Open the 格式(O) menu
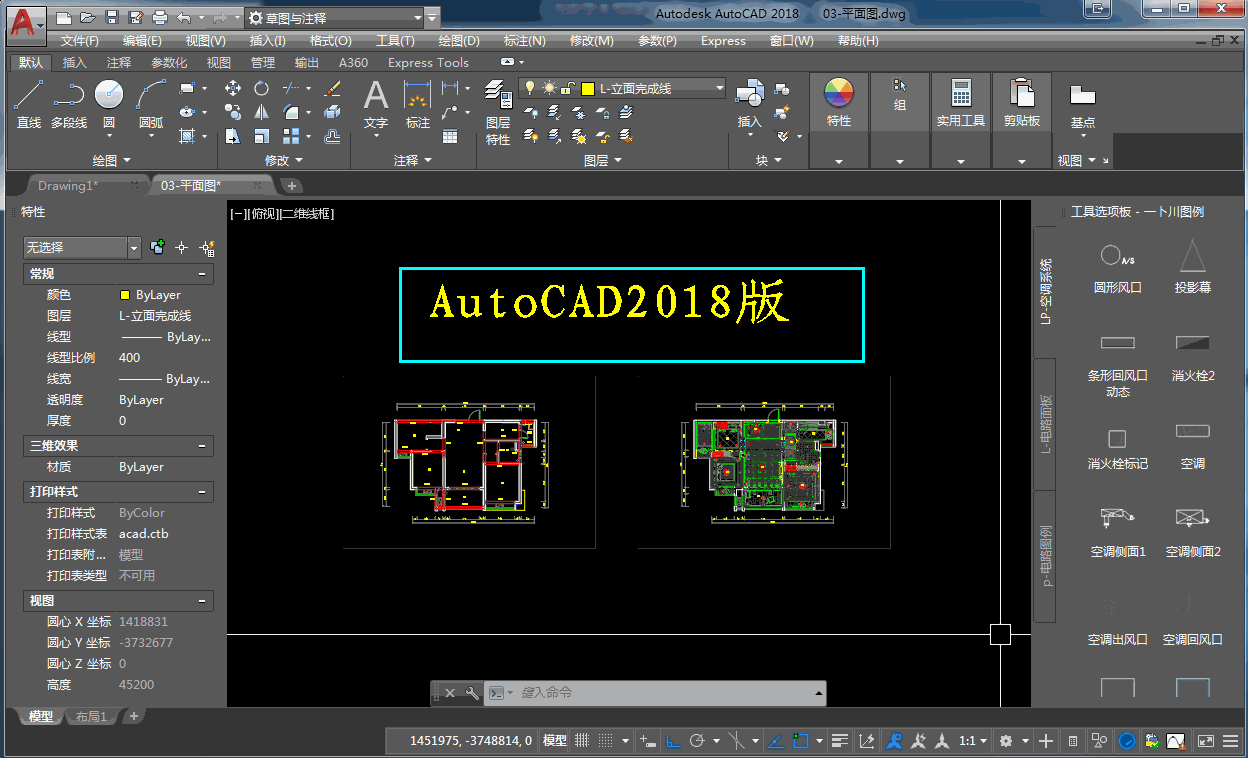The height and width of the screenshot is (758, 1248). (330, 41)
